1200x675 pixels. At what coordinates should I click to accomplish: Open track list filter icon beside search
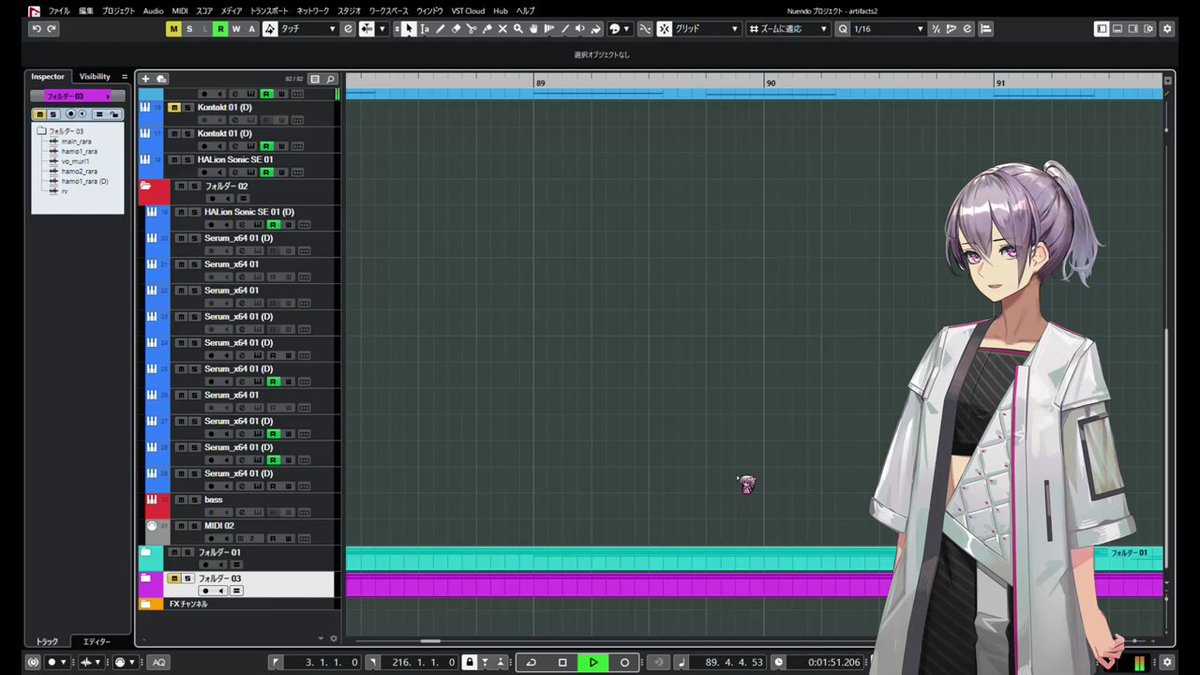(x=315, y=79)
